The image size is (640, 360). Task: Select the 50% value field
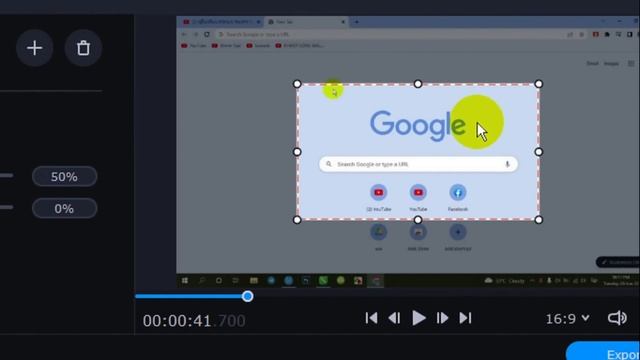64,177
